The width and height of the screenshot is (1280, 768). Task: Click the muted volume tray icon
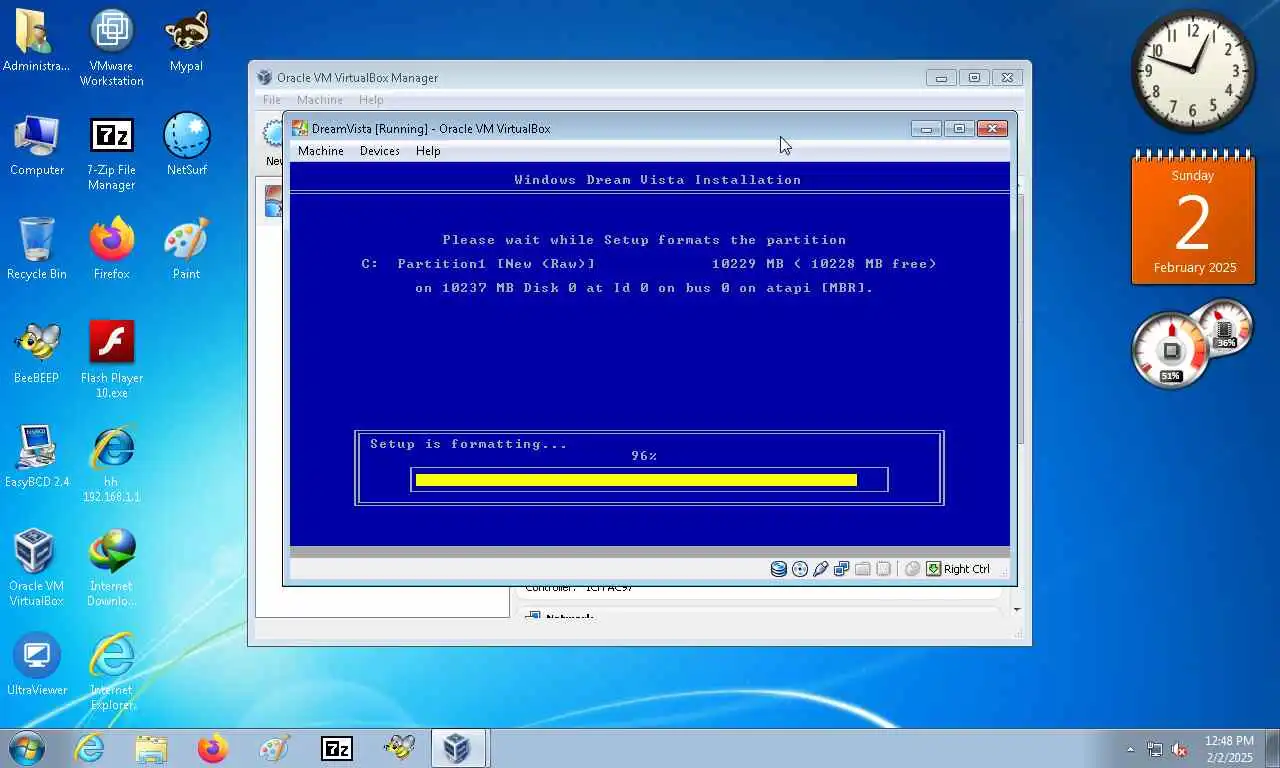click(x=1180, y=749)
